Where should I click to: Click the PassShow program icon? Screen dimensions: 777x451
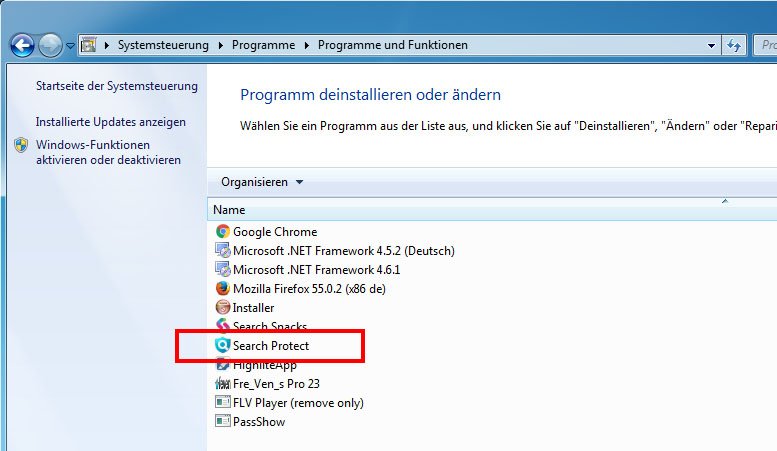[222, 421]
